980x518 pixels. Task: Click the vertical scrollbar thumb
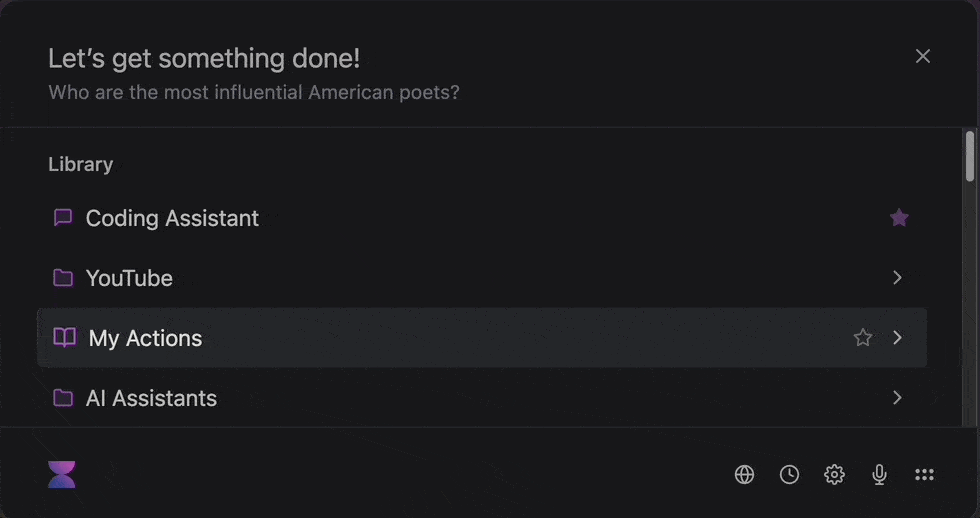tap(969, 156)
